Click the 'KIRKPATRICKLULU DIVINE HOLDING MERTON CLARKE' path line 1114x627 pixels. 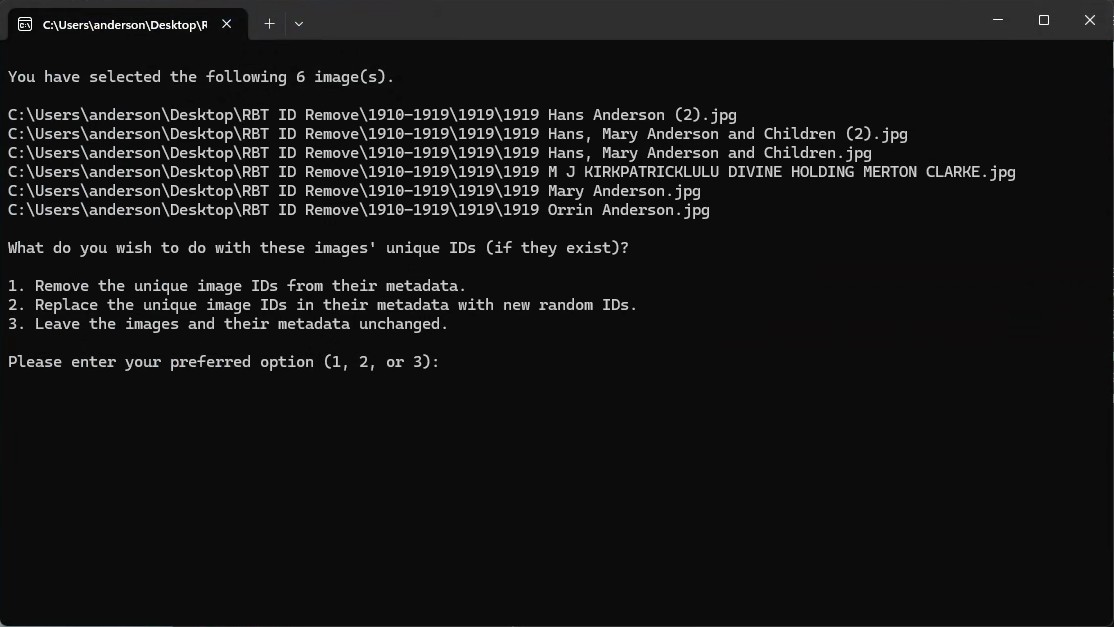(x=511, y=172)
